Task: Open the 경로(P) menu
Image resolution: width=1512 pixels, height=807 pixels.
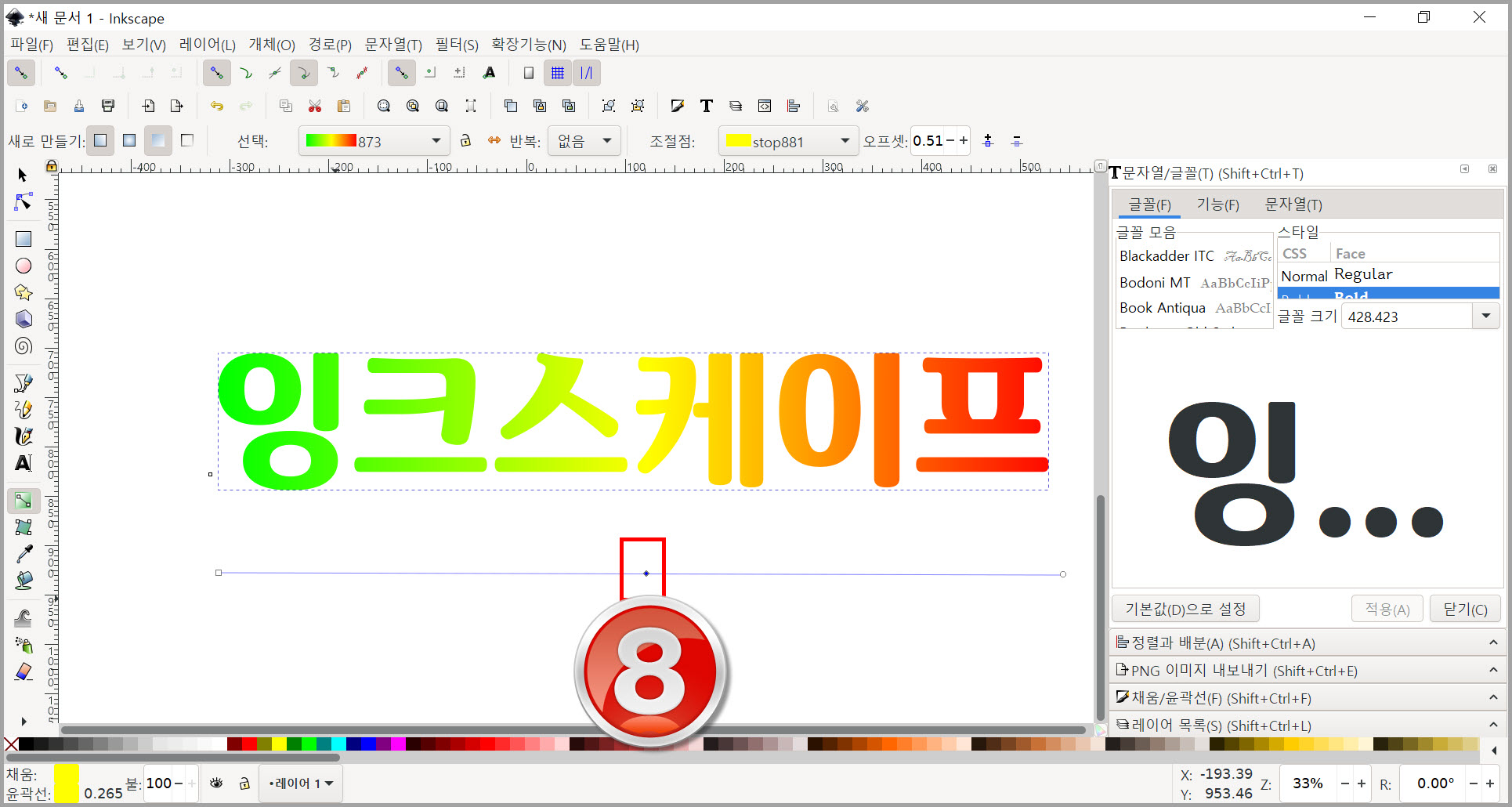Action: point(330,45)
